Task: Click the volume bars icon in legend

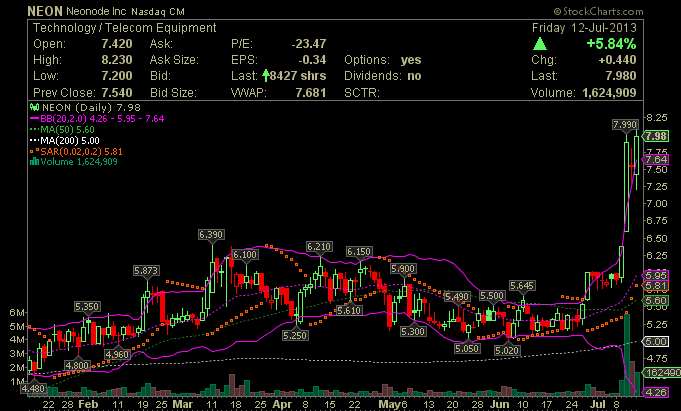Action: [x=34, y=162]
